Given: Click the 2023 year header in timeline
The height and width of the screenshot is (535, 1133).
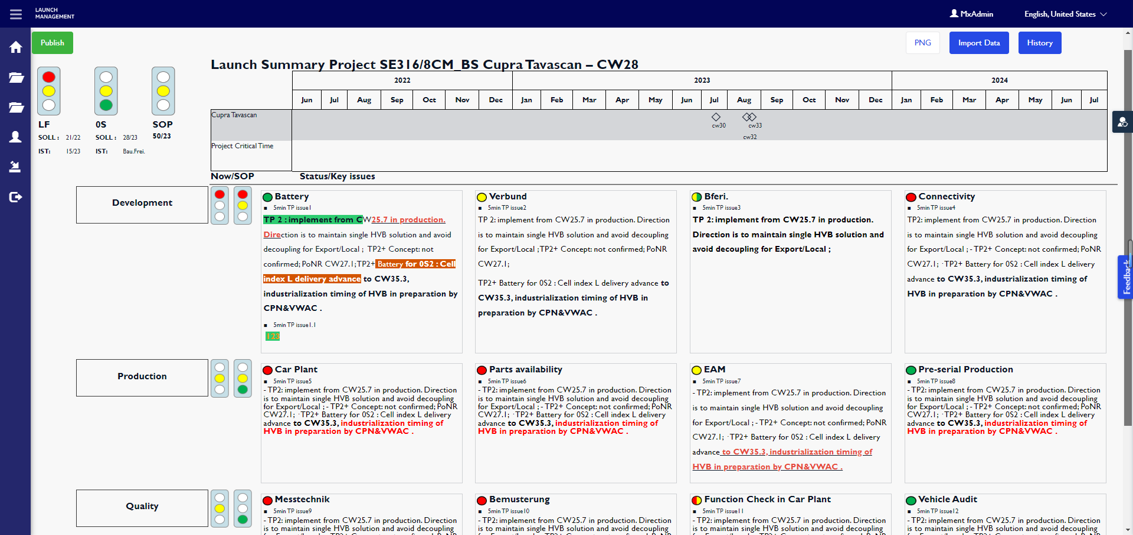Looking at the screenshot, I should tap(702, 80).
